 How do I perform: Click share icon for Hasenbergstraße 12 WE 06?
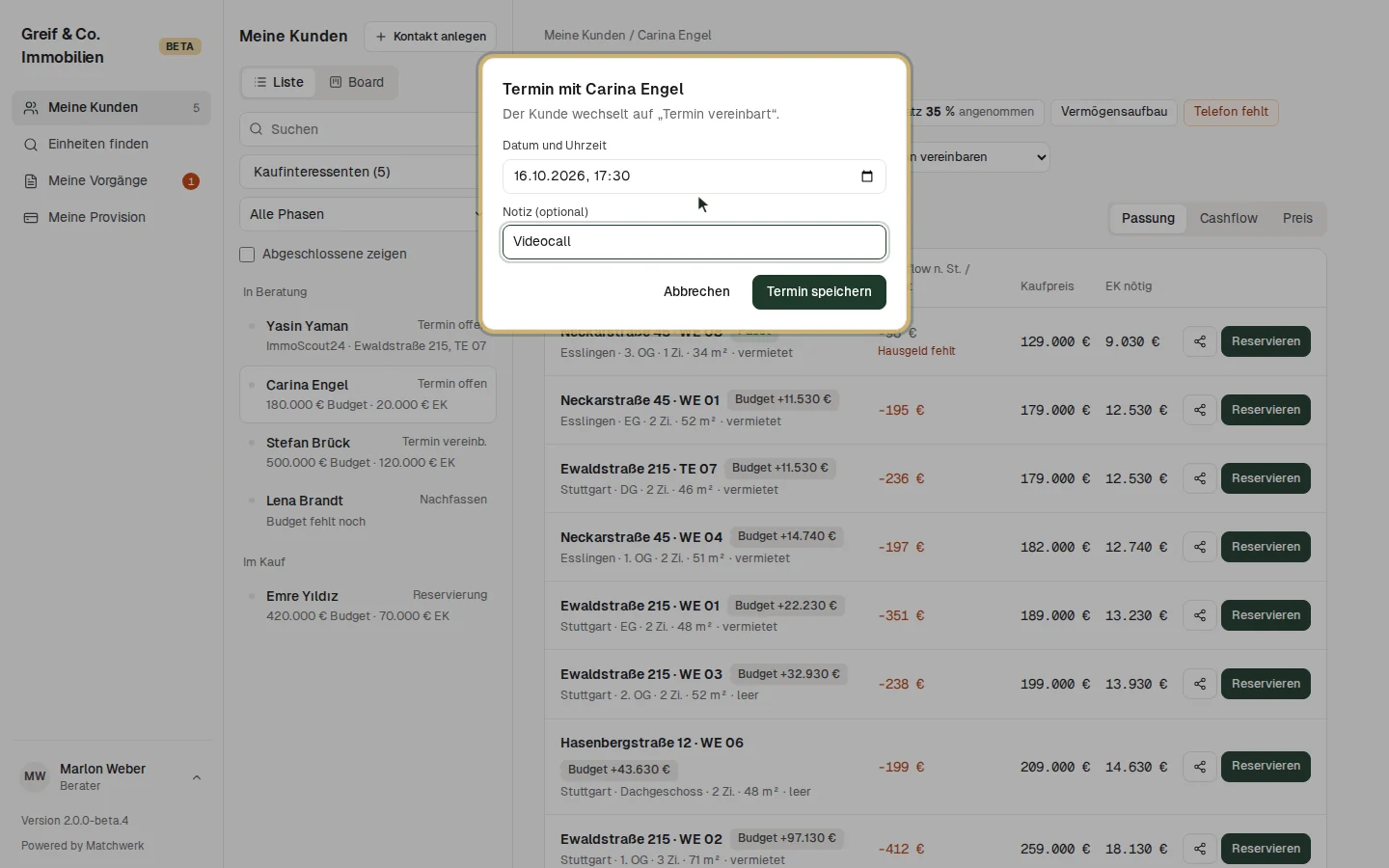tap(1200, 767)
